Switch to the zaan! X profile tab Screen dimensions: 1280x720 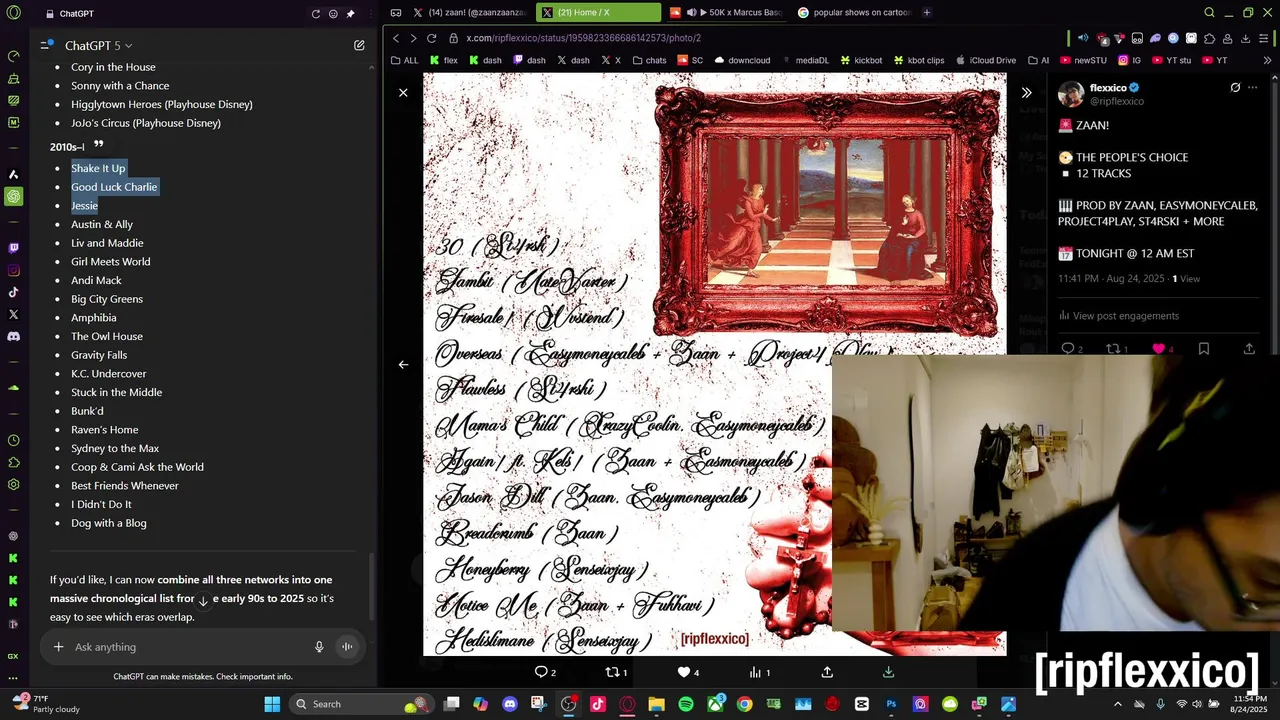pyautogui.click(x=468, y=13)
